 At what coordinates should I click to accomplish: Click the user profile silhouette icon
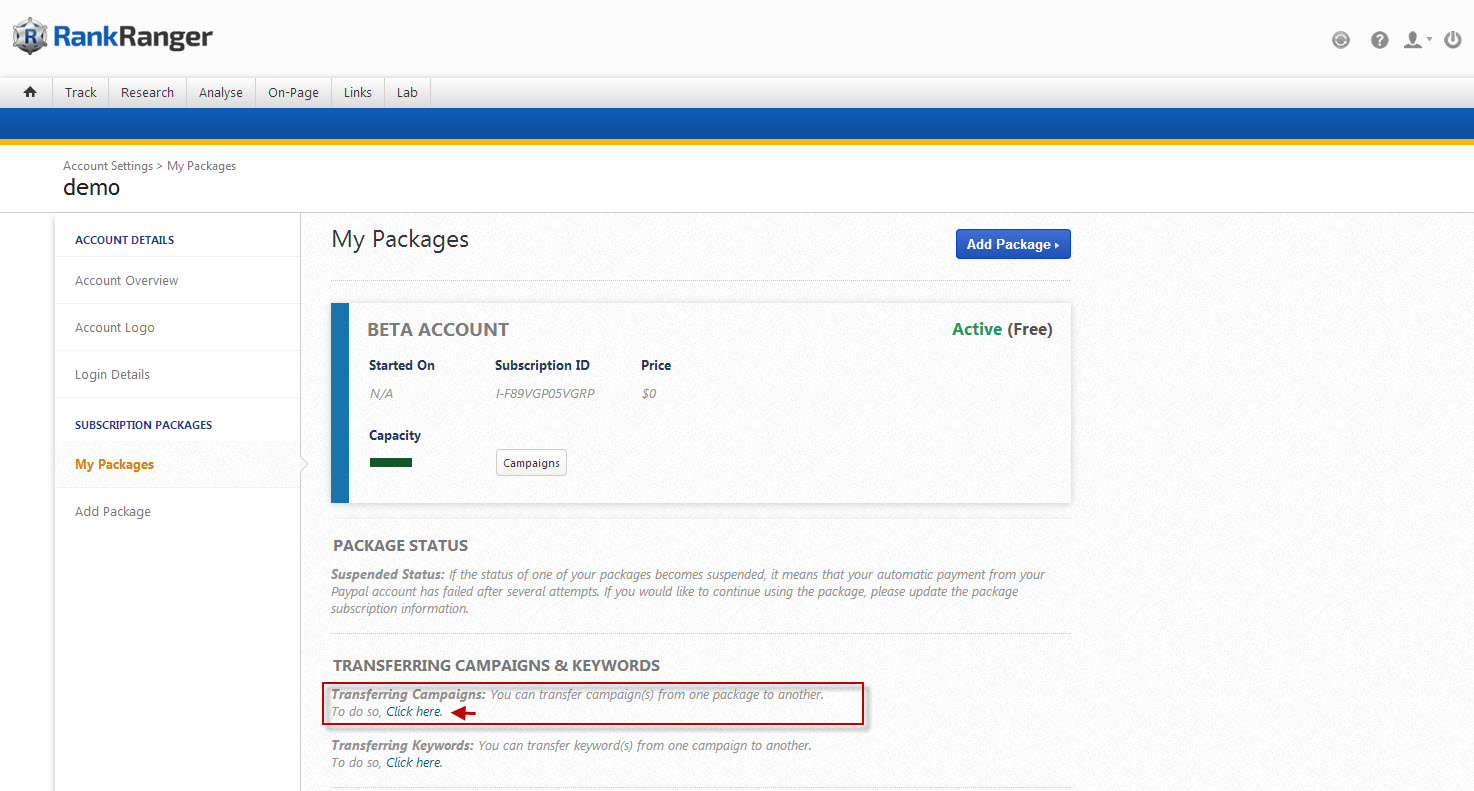click(1412, 40)
